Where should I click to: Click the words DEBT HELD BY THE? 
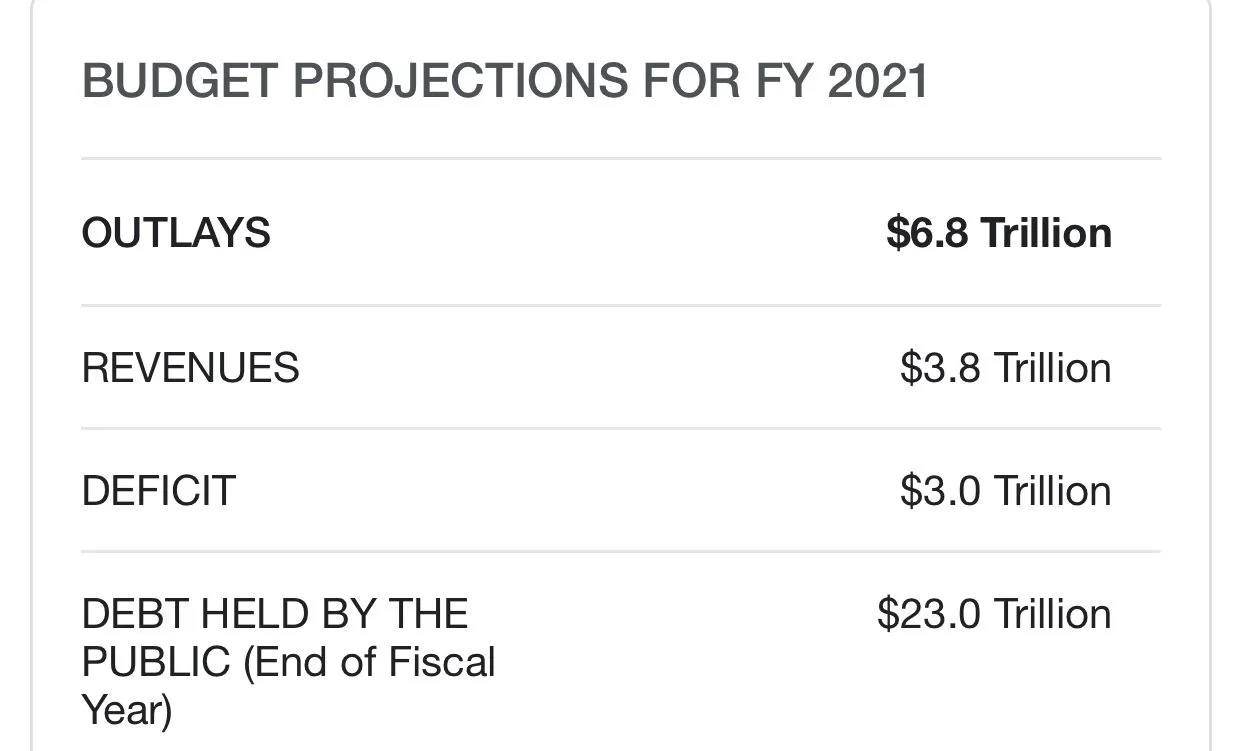coord(275,614)
